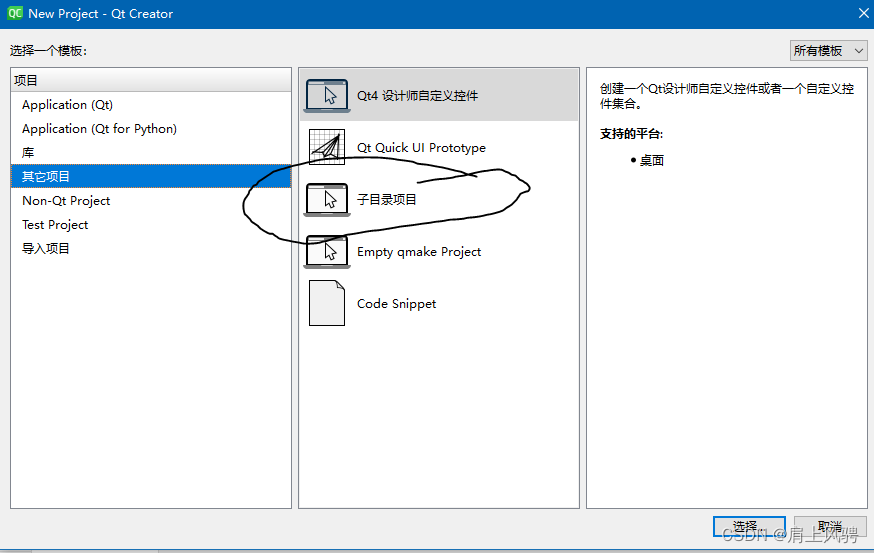Click the Qt Creator logo in title bar

click(x=15, y=13)
